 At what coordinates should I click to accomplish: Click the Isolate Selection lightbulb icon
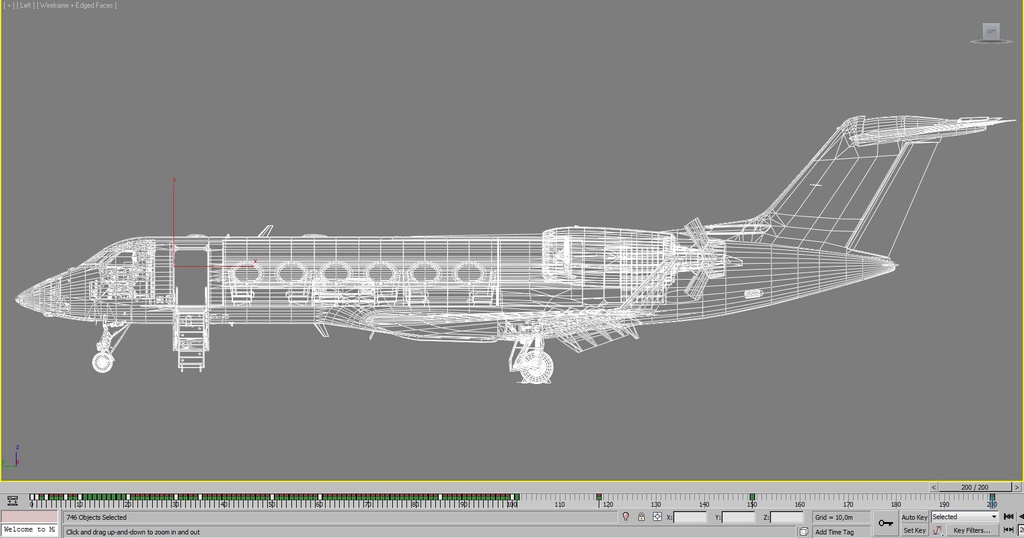coord(626,517)
